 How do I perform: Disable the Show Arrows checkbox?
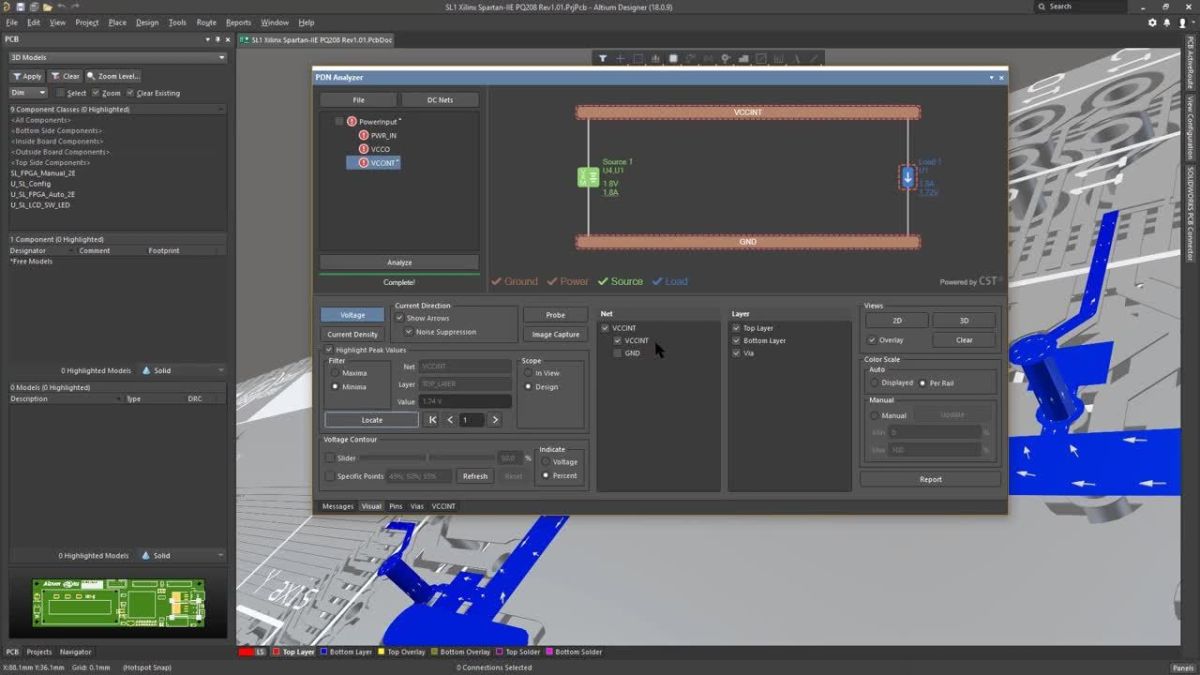(399, 318)
